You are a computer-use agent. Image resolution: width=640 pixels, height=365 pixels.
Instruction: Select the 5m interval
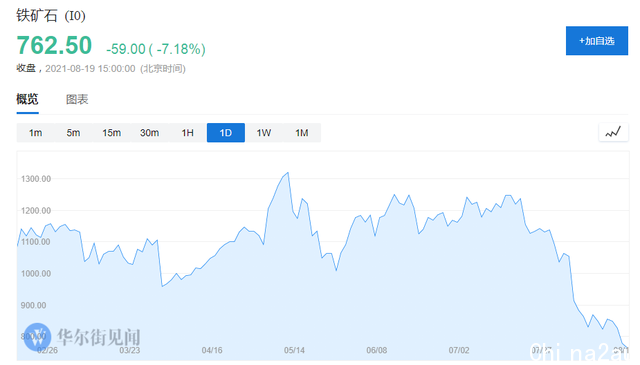coord(73,133)
